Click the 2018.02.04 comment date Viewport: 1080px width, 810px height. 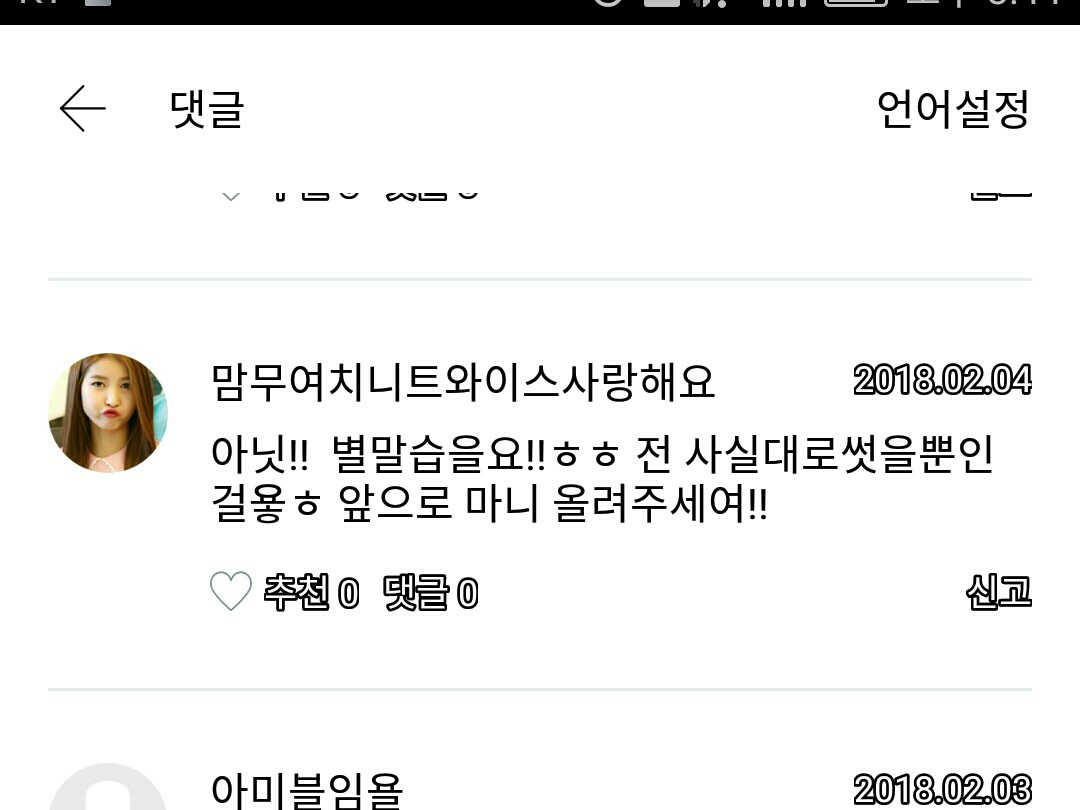942,380
